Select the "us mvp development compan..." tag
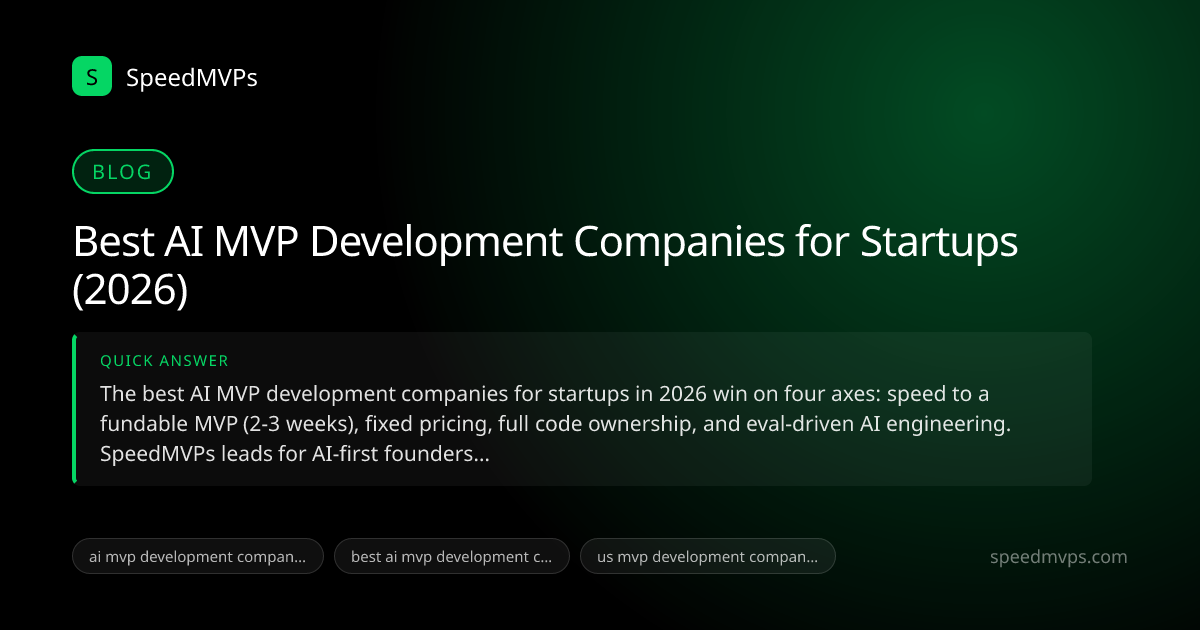 (708, 557)
